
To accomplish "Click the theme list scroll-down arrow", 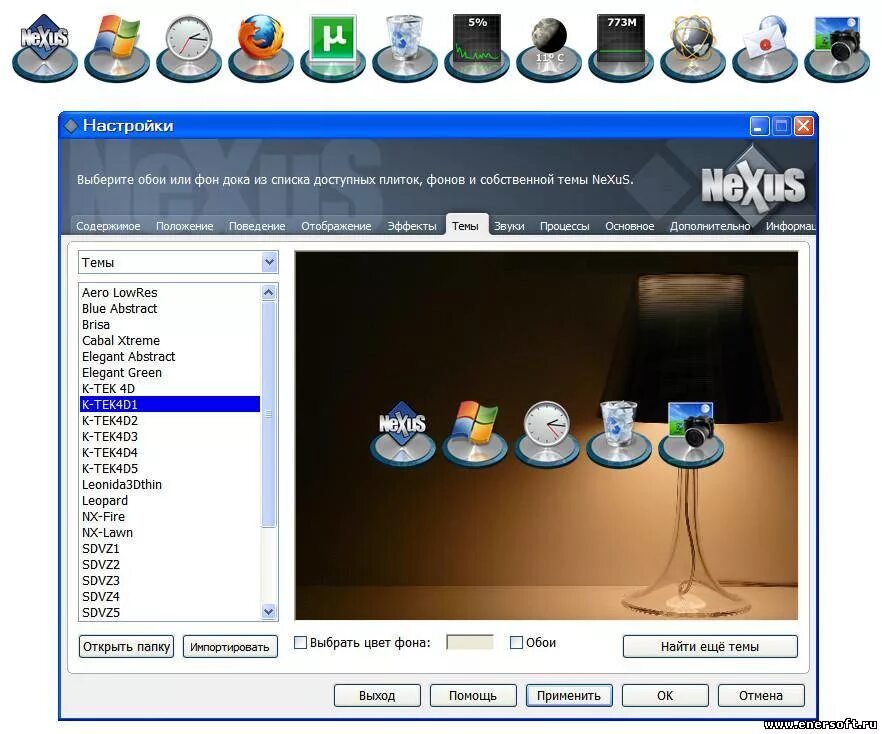I will [x=269, y=611].
